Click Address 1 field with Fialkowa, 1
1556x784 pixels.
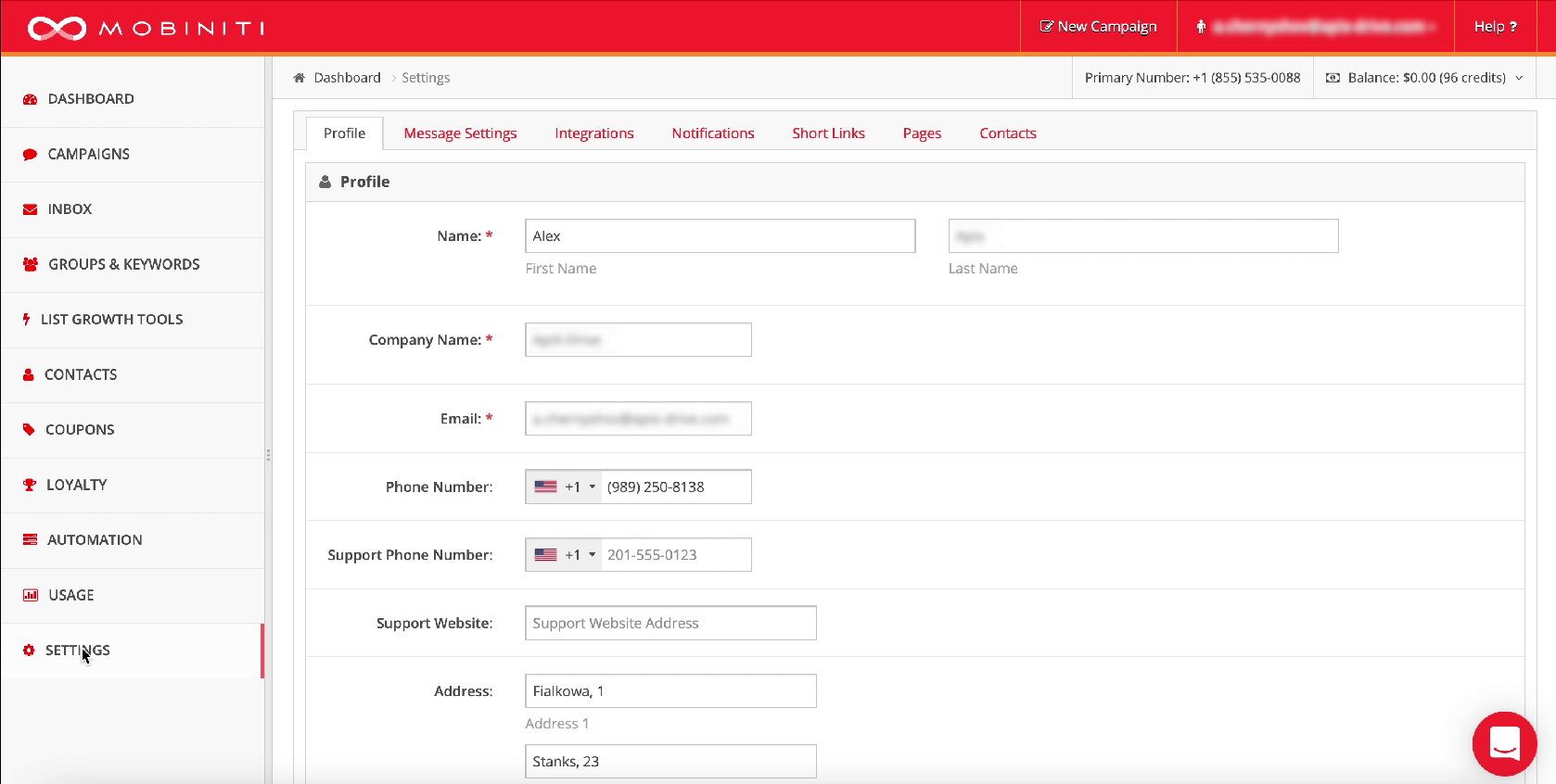[x=670, y=691]
